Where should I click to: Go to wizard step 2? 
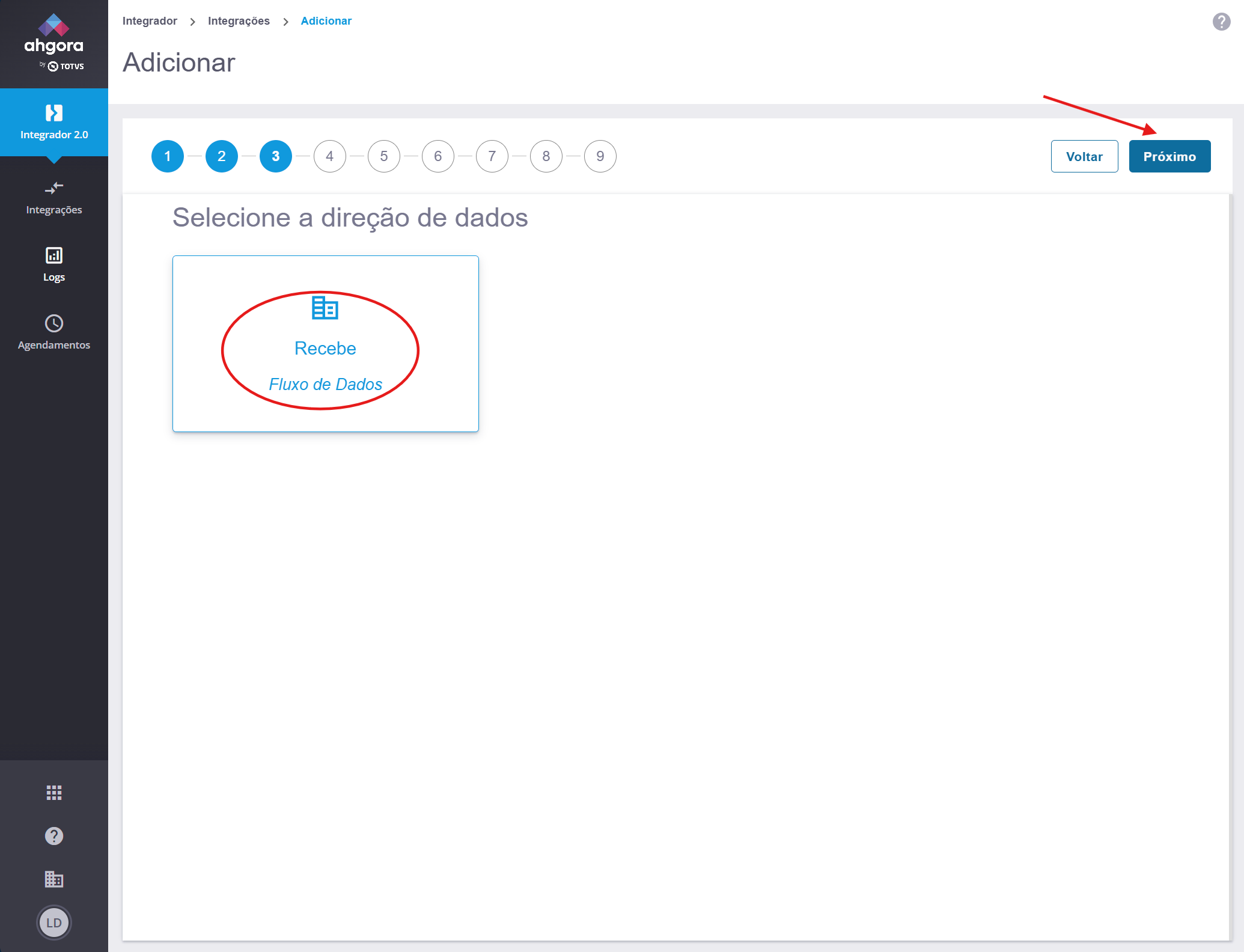click(222, 156)
